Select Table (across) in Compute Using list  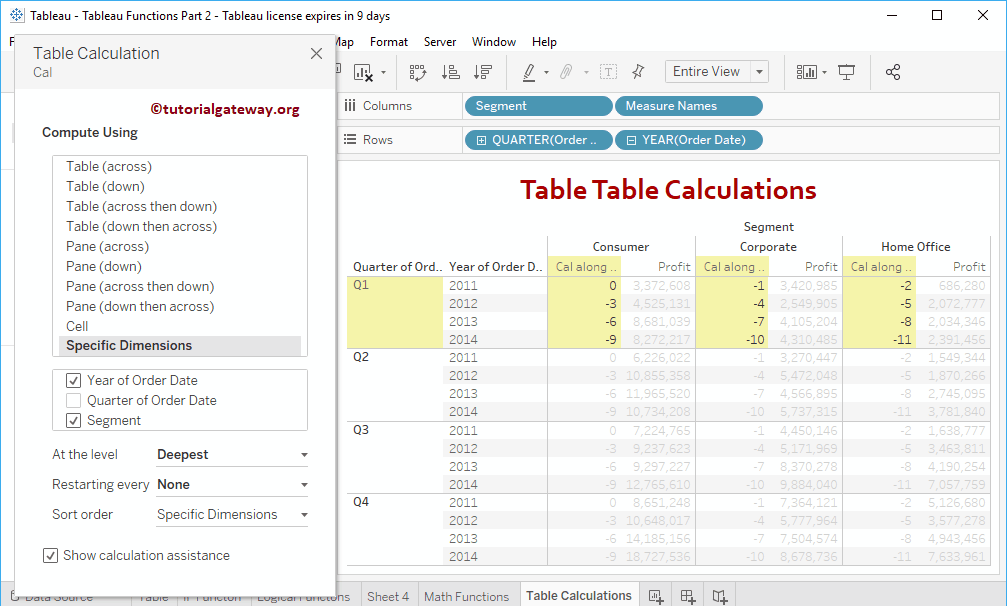(x=109, y=167)
